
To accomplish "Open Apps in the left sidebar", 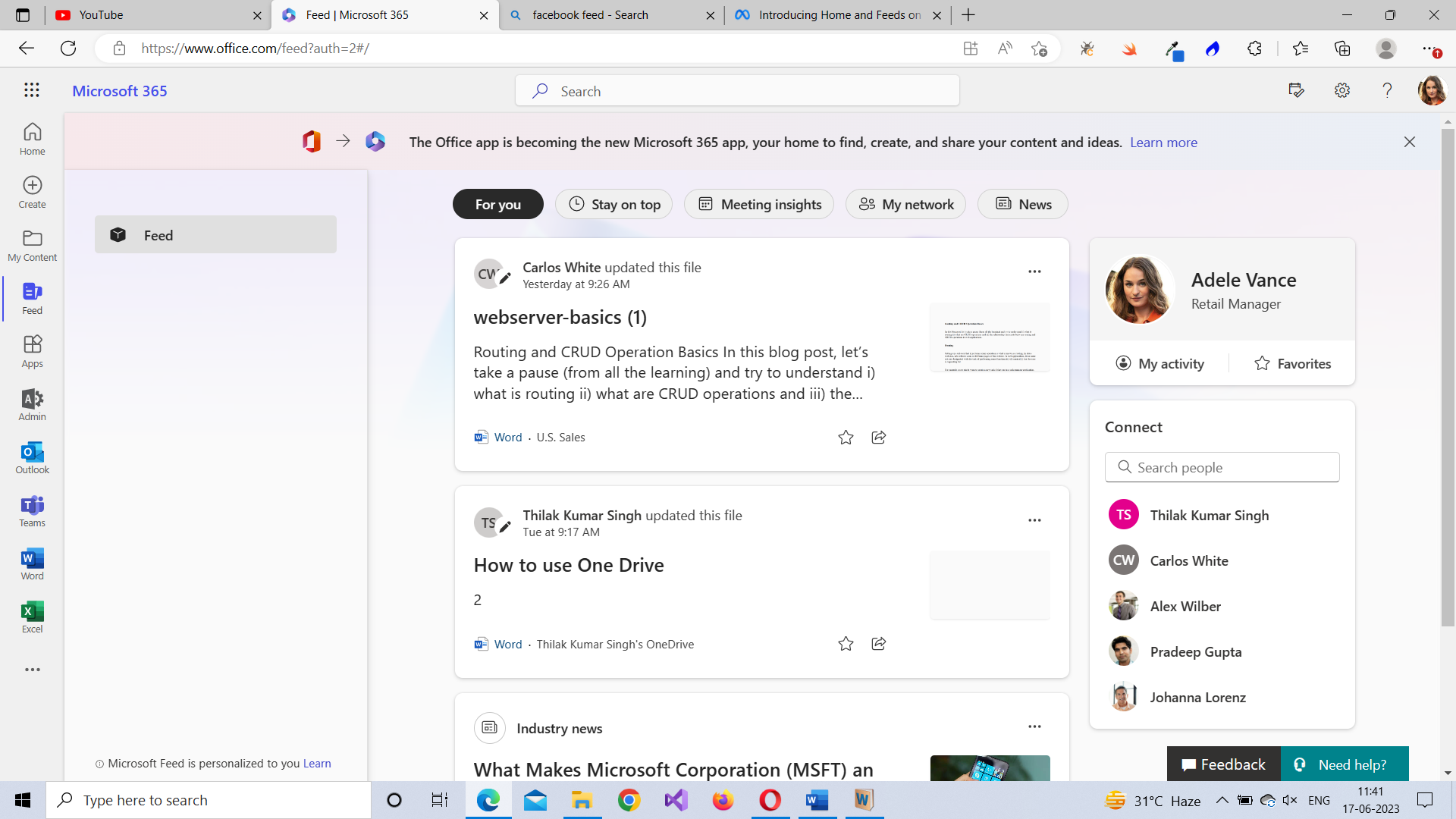I will (x=32, y=351).
